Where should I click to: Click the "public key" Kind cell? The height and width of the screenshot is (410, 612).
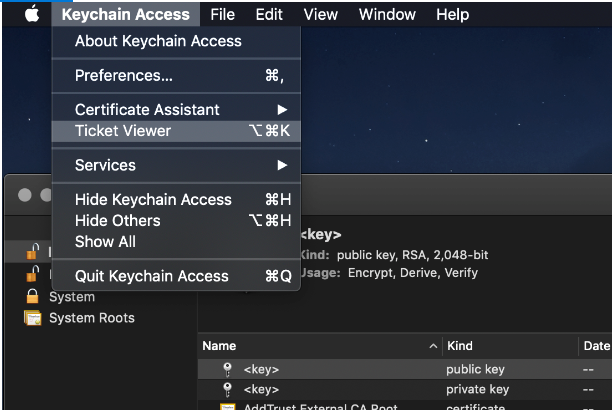coord(475,369)
